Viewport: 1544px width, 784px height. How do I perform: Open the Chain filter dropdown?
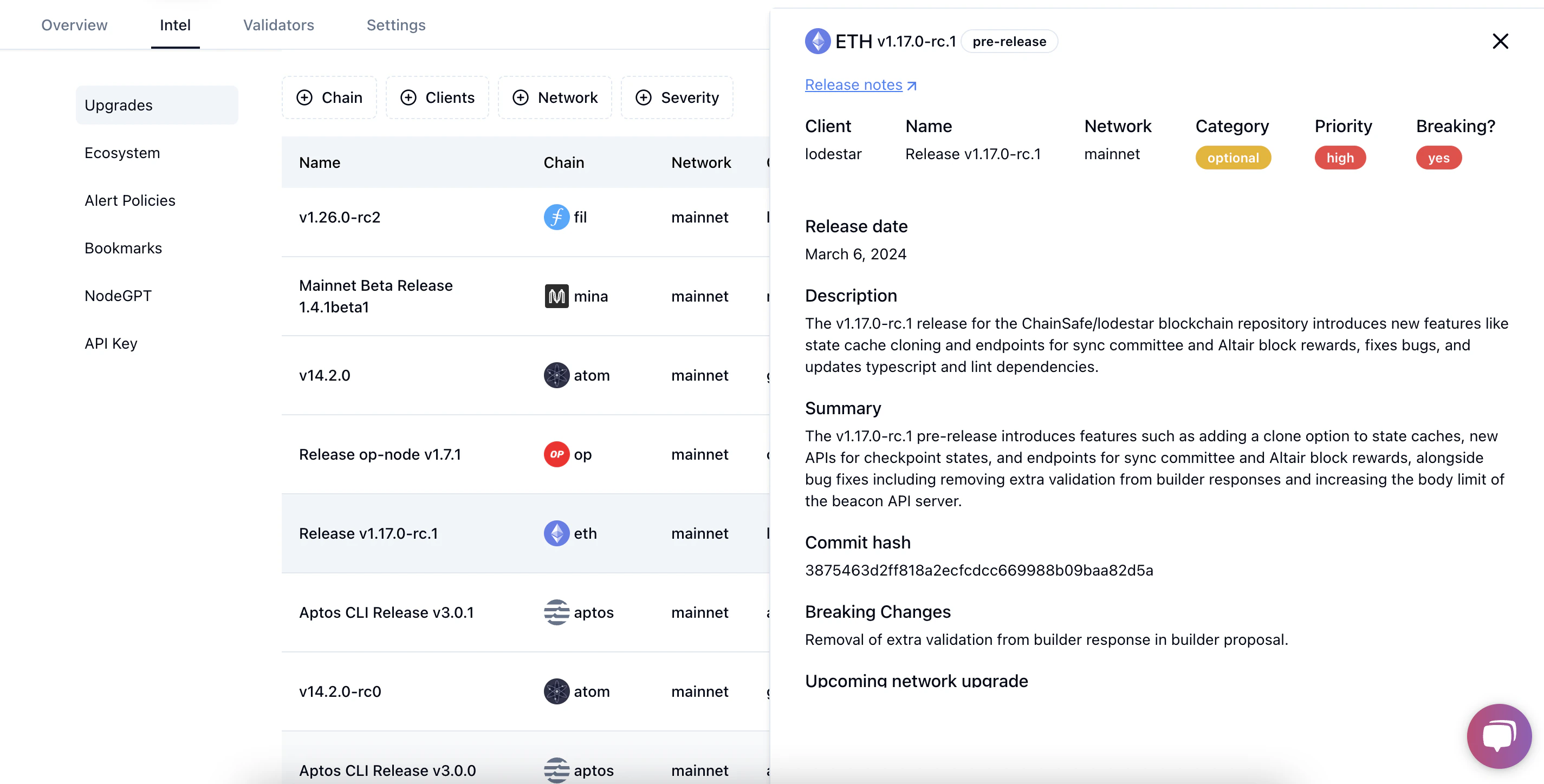tap(330, 97)
